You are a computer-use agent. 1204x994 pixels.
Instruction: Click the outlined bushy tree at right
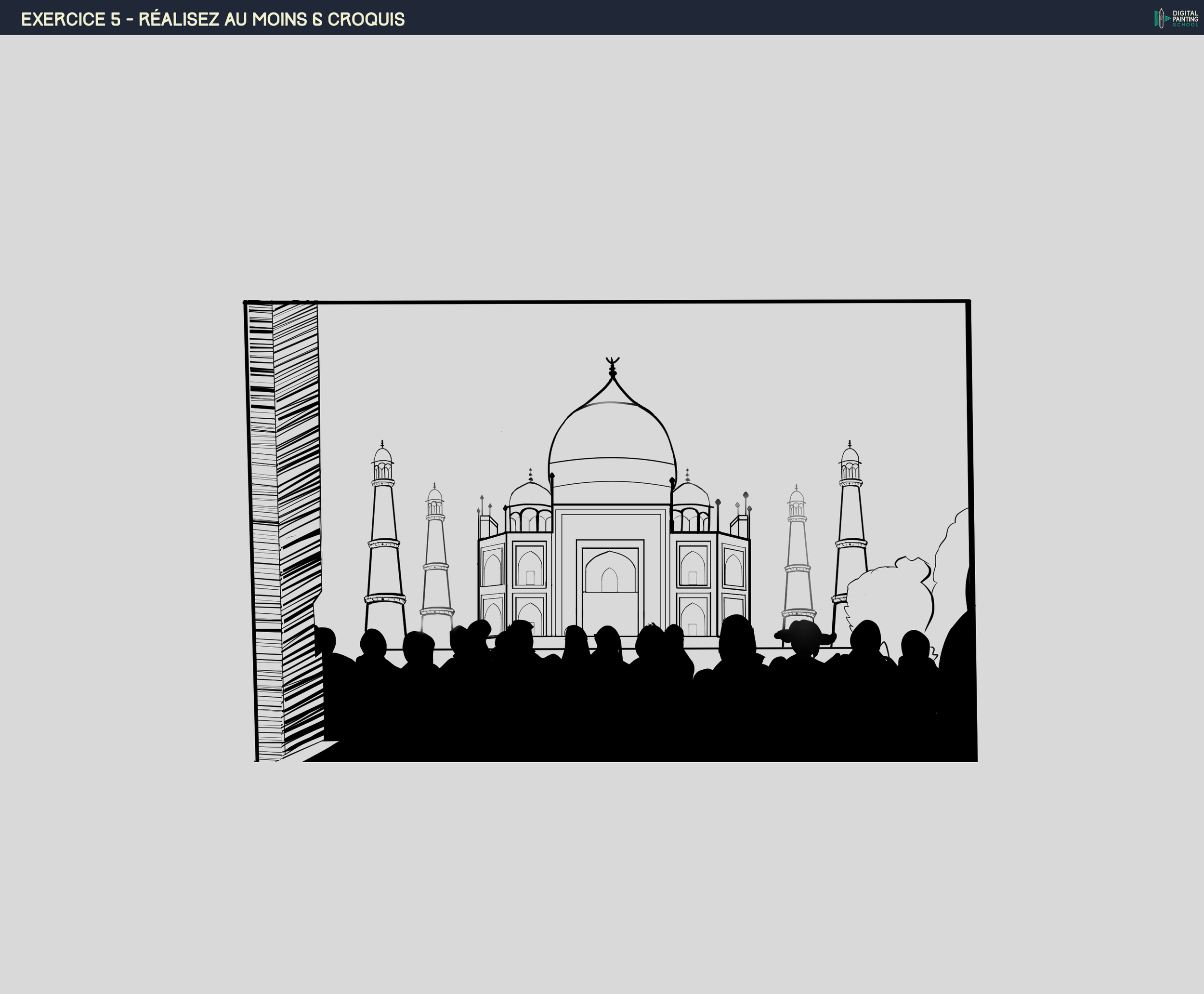click(x=890, y=593)
